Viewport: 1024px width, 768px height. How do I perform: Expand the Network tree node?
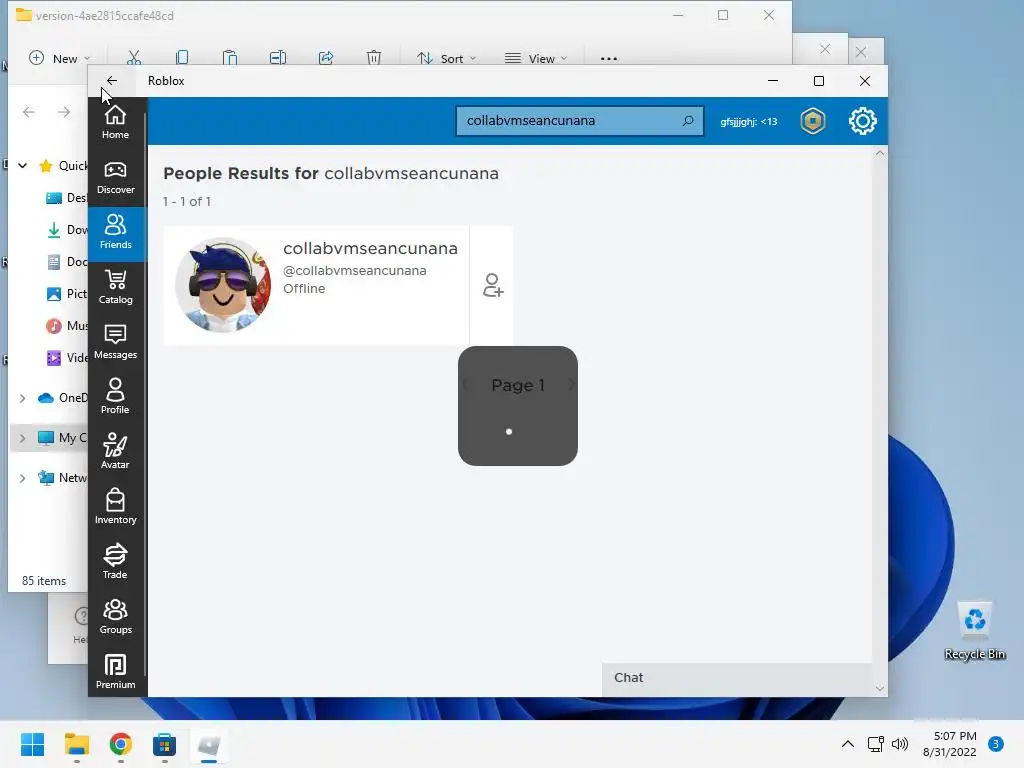[23, 478]
